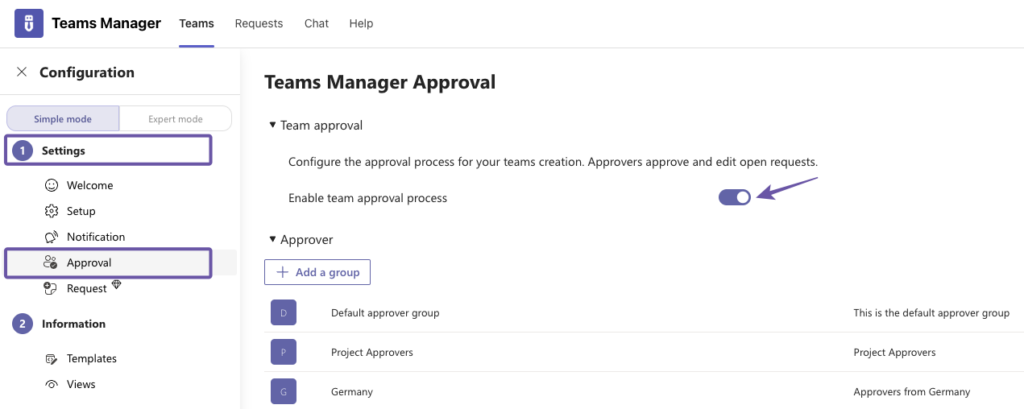Screen dimensions: 1024x409
Task: Click the Welcome smiley icon
Action: (x=51, y=186)
